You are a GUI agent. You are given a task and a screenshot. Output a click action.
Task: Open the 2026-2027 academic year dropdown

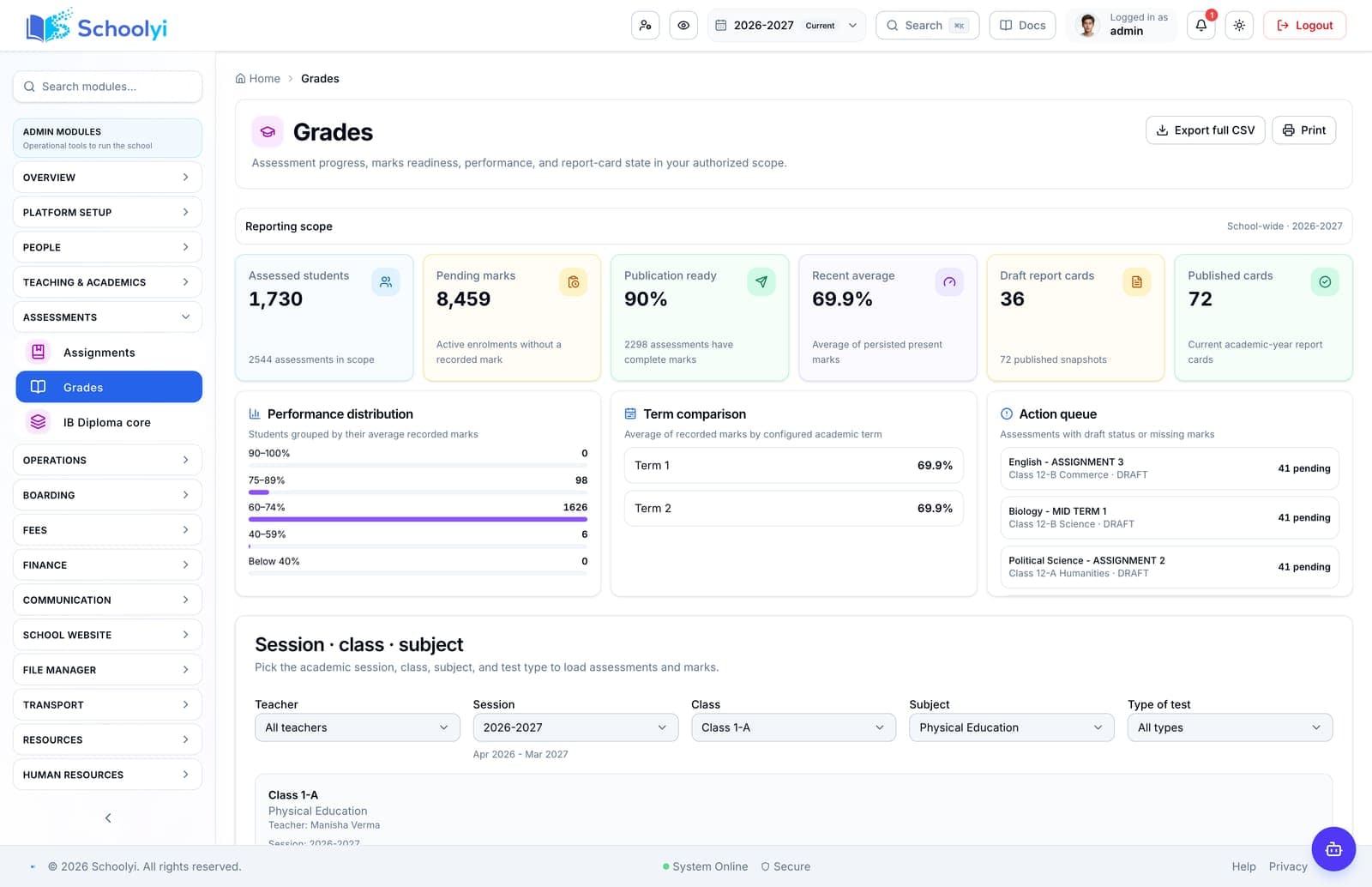point(786,26)
